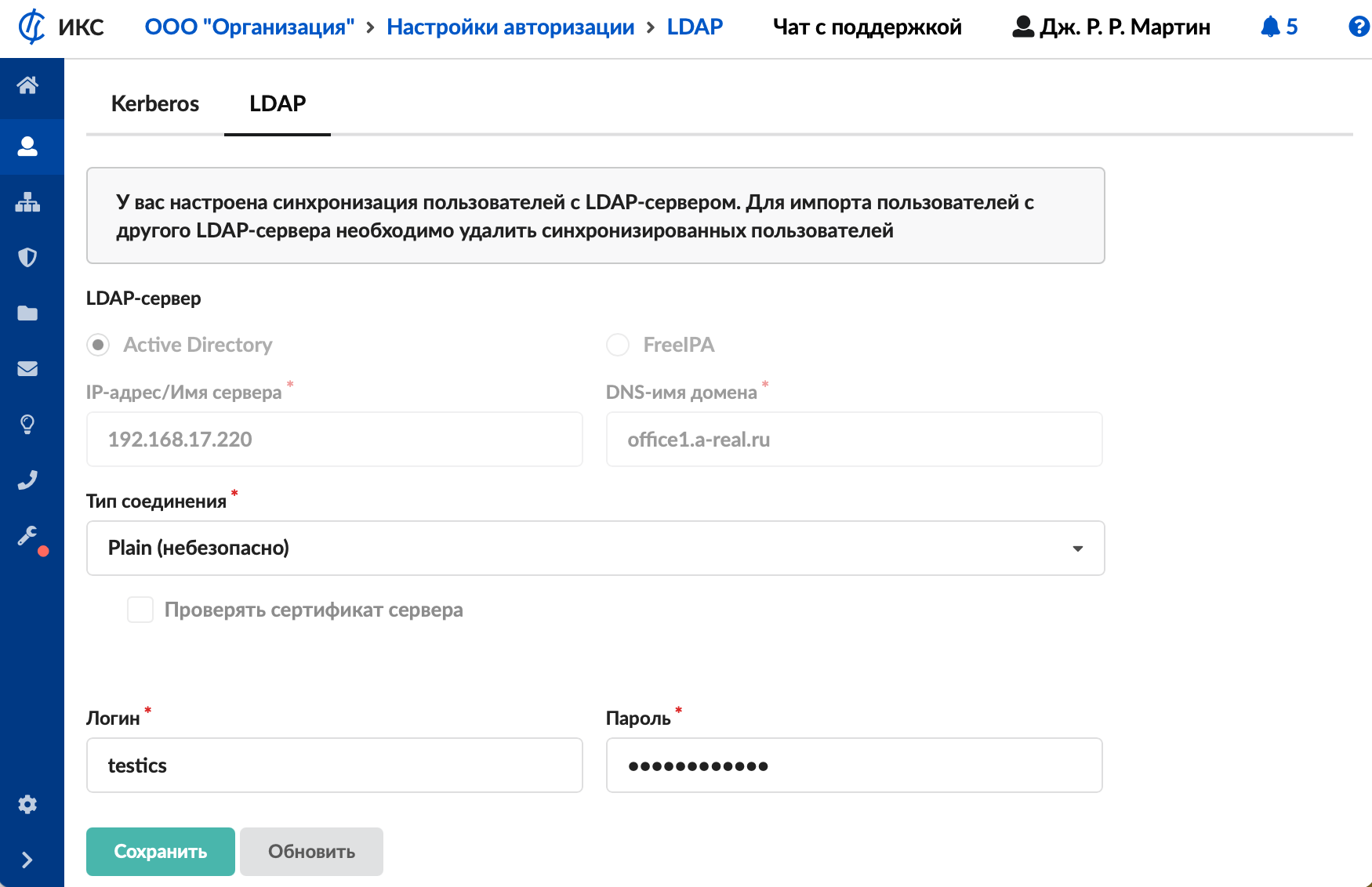Click the Сохранить button
The height and width of the screenshot is (887, 1372).
pos(161,851)
